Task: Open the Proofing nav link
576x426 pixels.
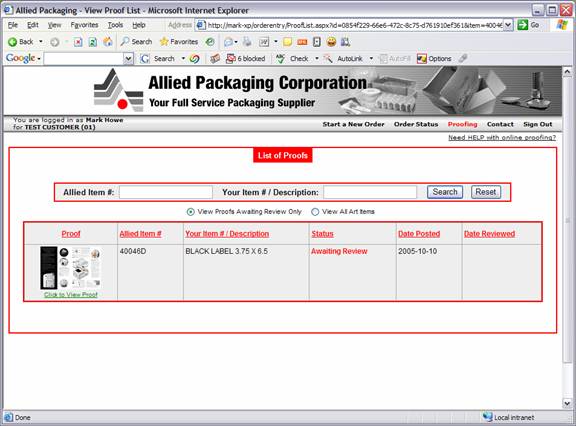Action: tap(462, 124)
